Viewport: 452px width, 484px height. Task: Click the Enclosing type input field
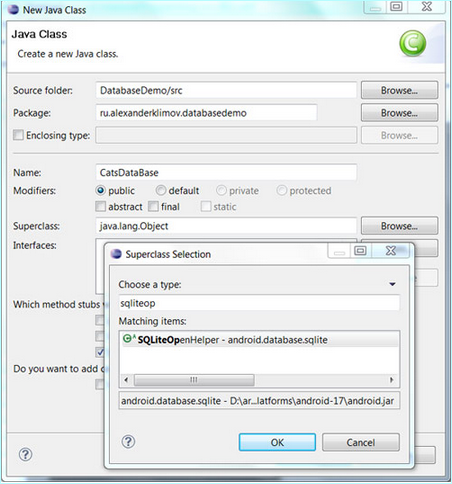pos(226,135)
